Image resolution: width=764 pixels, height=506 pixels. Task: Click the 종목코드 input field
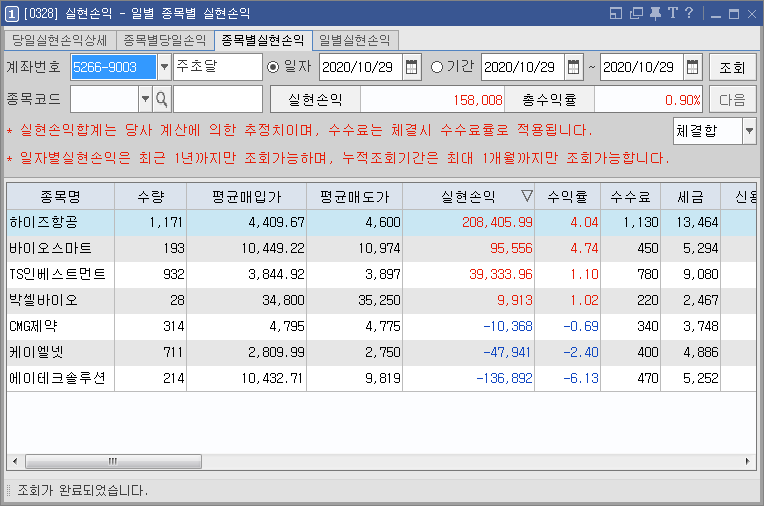coord(105,99)
